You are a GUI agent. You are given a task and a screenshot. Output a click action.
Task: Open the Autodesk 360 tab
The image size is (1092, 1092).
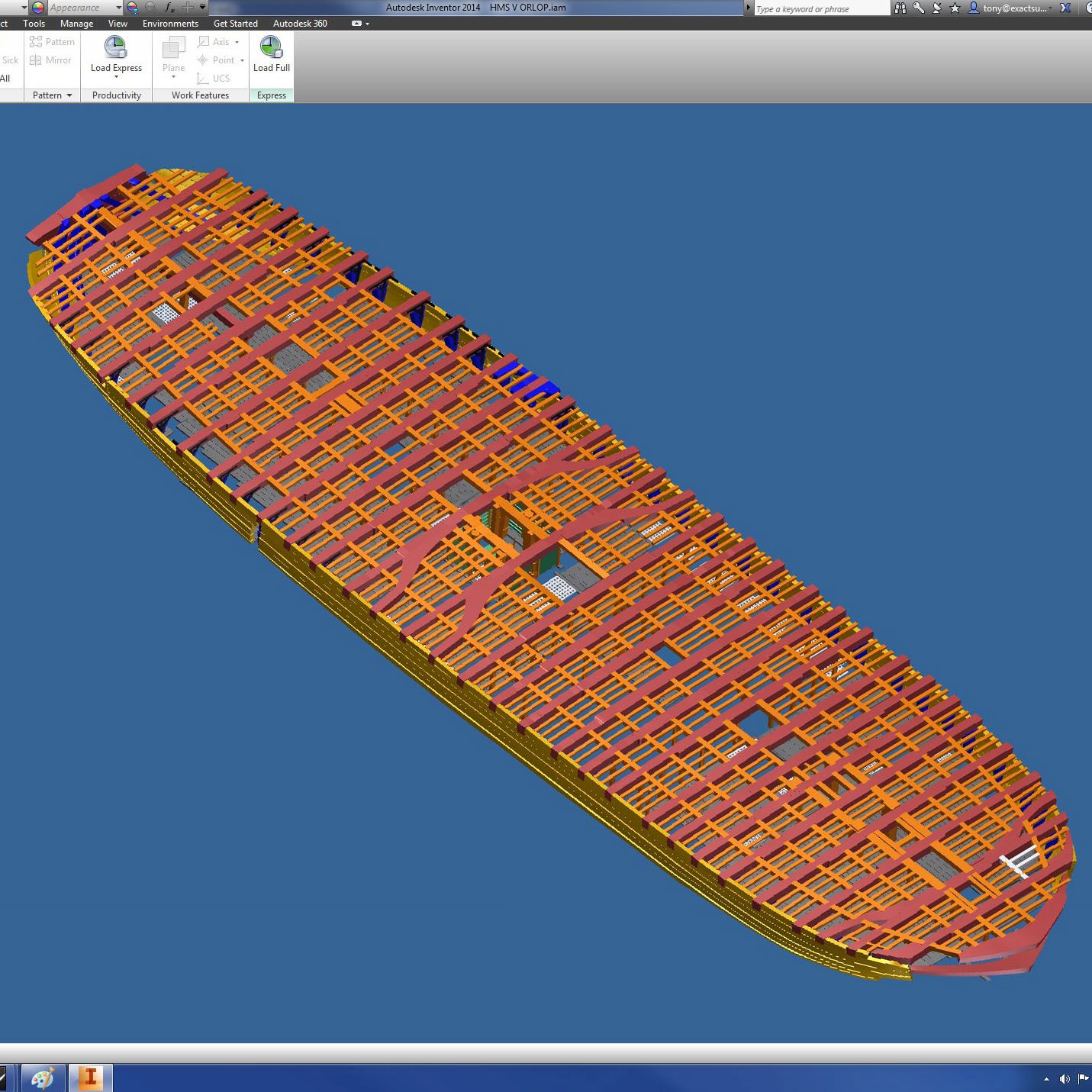coord(300,24)
